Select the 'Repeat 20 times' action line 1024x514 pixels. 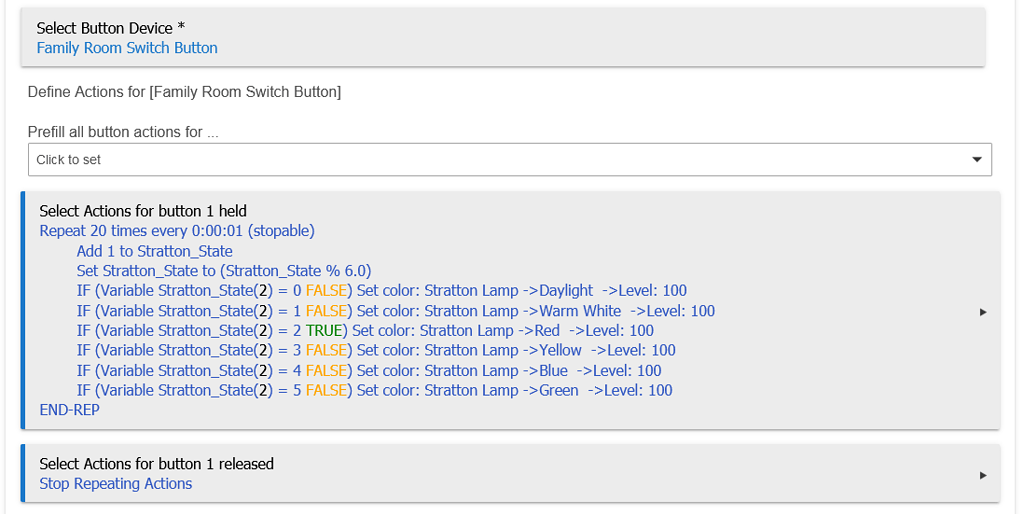177,231
